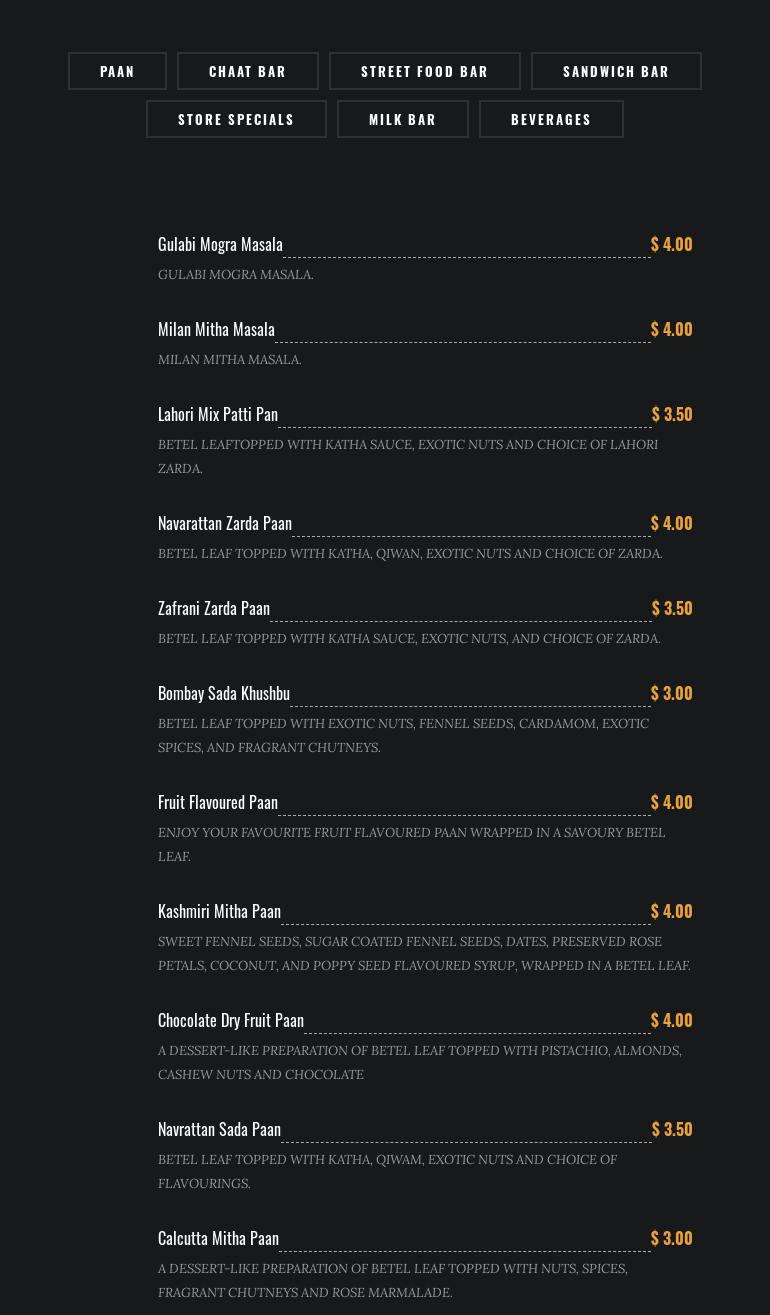Click the Lahori Mix Patti Pan title
Image resolution: width=770 pixels, height=1315 pixels.
pyautogui.click(x=218, y=414)
